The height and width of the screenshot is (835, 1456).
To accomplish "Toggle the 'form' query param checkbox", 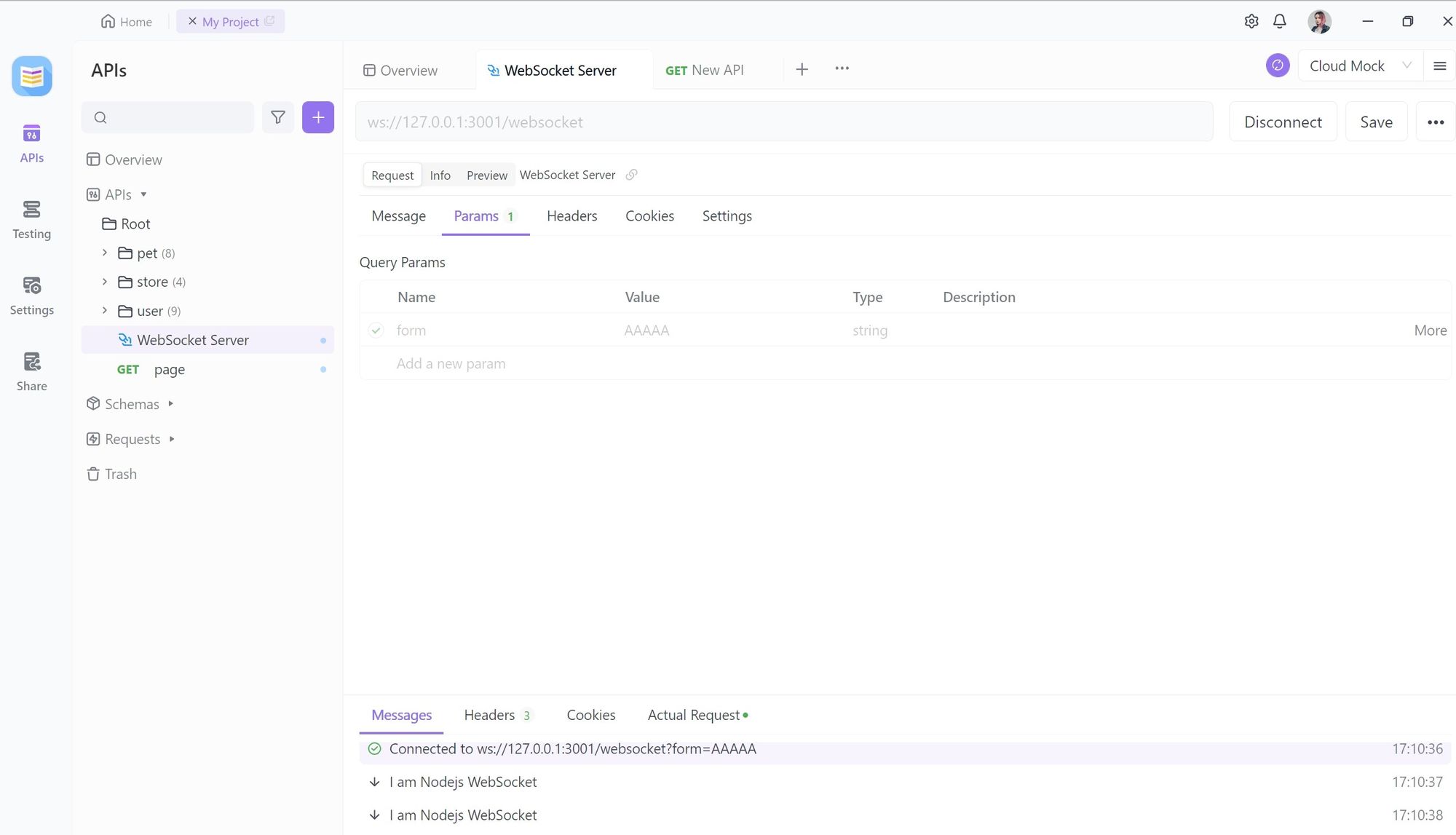I will point(377,330).
